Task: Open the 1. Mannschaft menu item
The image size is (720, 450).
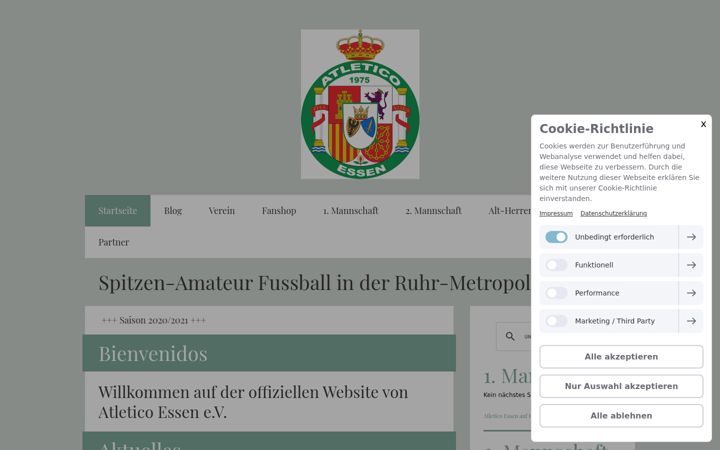Action: click(350, 211)
